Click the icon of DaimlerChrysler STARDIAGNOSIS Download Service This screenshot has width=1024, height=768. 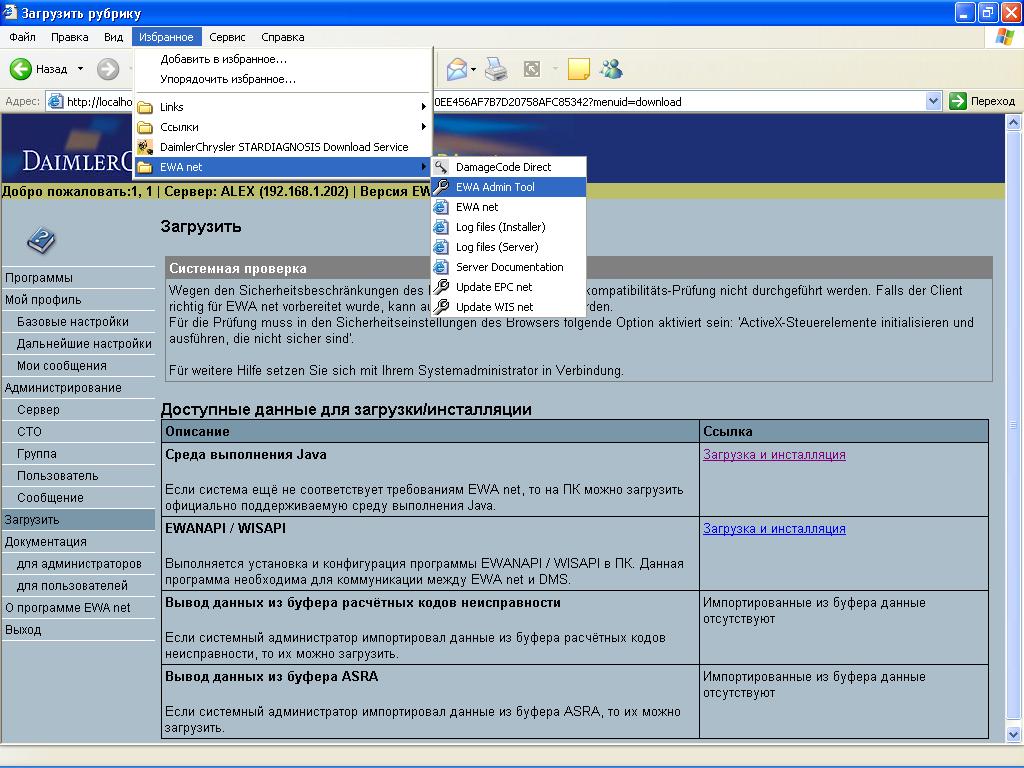[145, 147]
